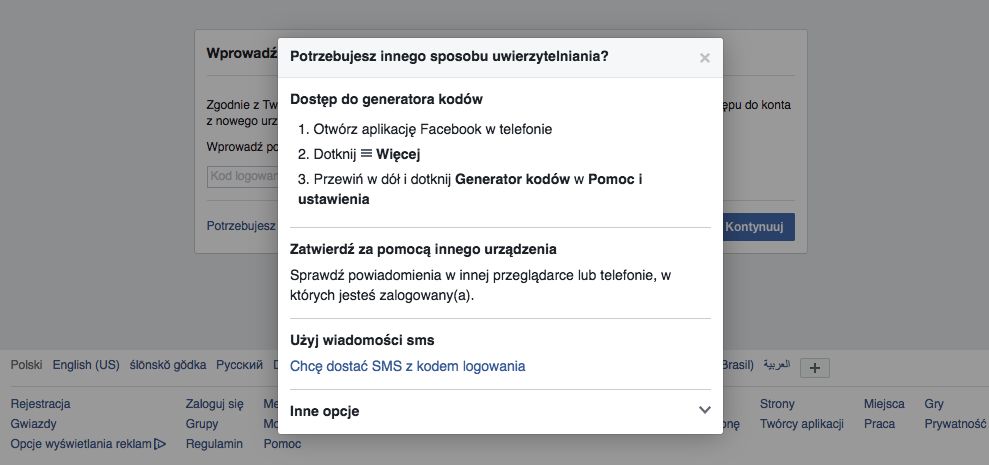This screenshot has width=989, height=465.
Task: Select the Arabic language link
Action: 776,365
